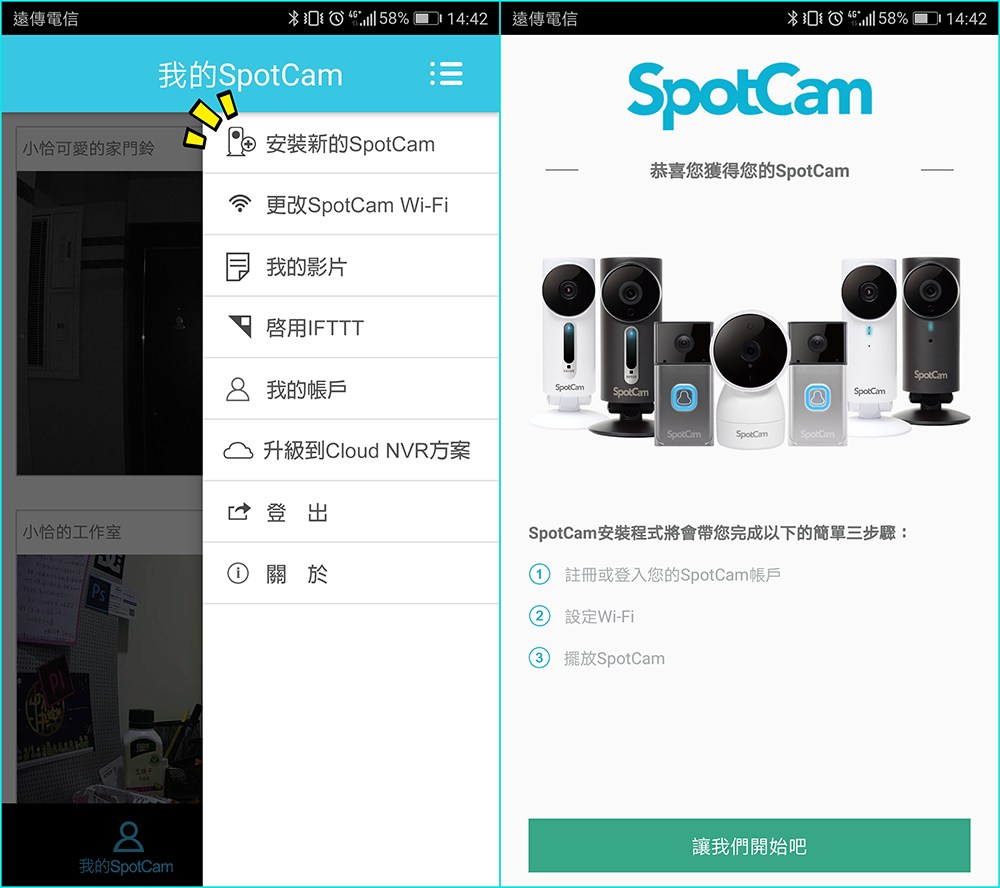1000x888 pixels.
Task: Open 我的影片 menu entry
Action: pos(351,266)
